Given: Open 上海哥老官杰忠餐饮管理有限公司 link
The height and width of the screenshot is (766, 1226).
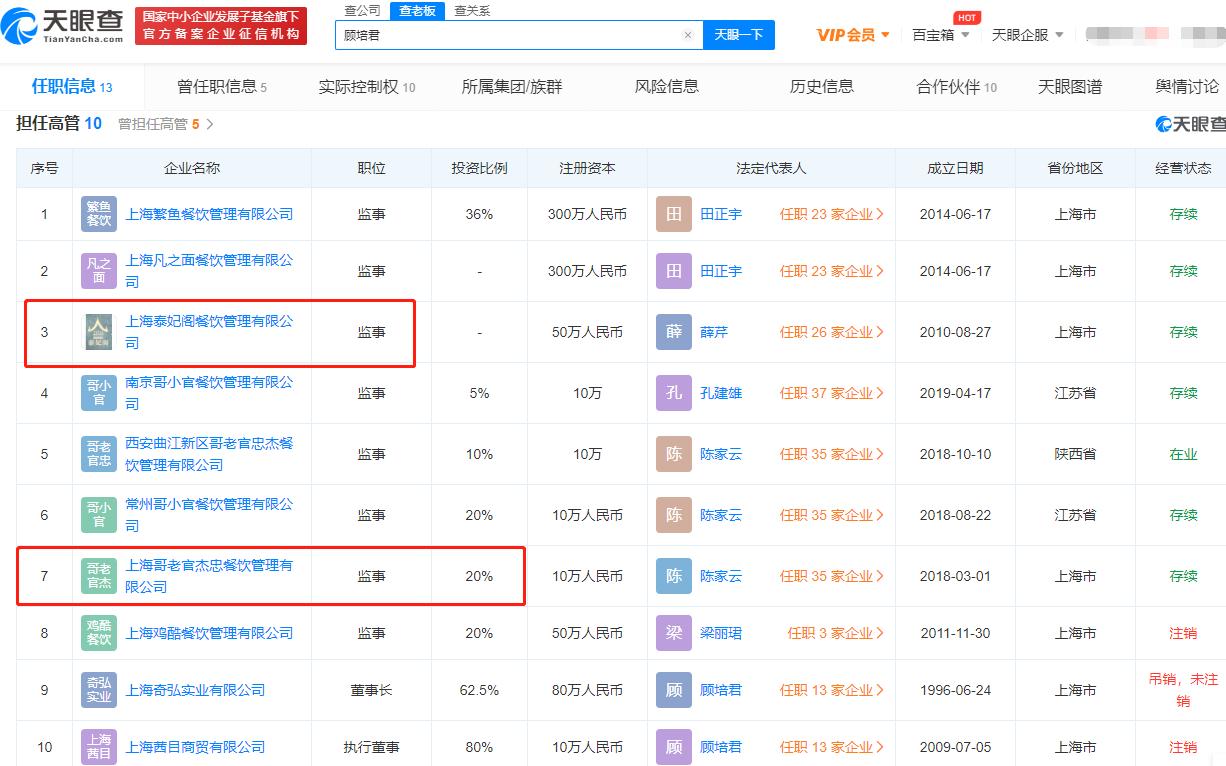Looking at the screenshot, I should pos(209,576).
